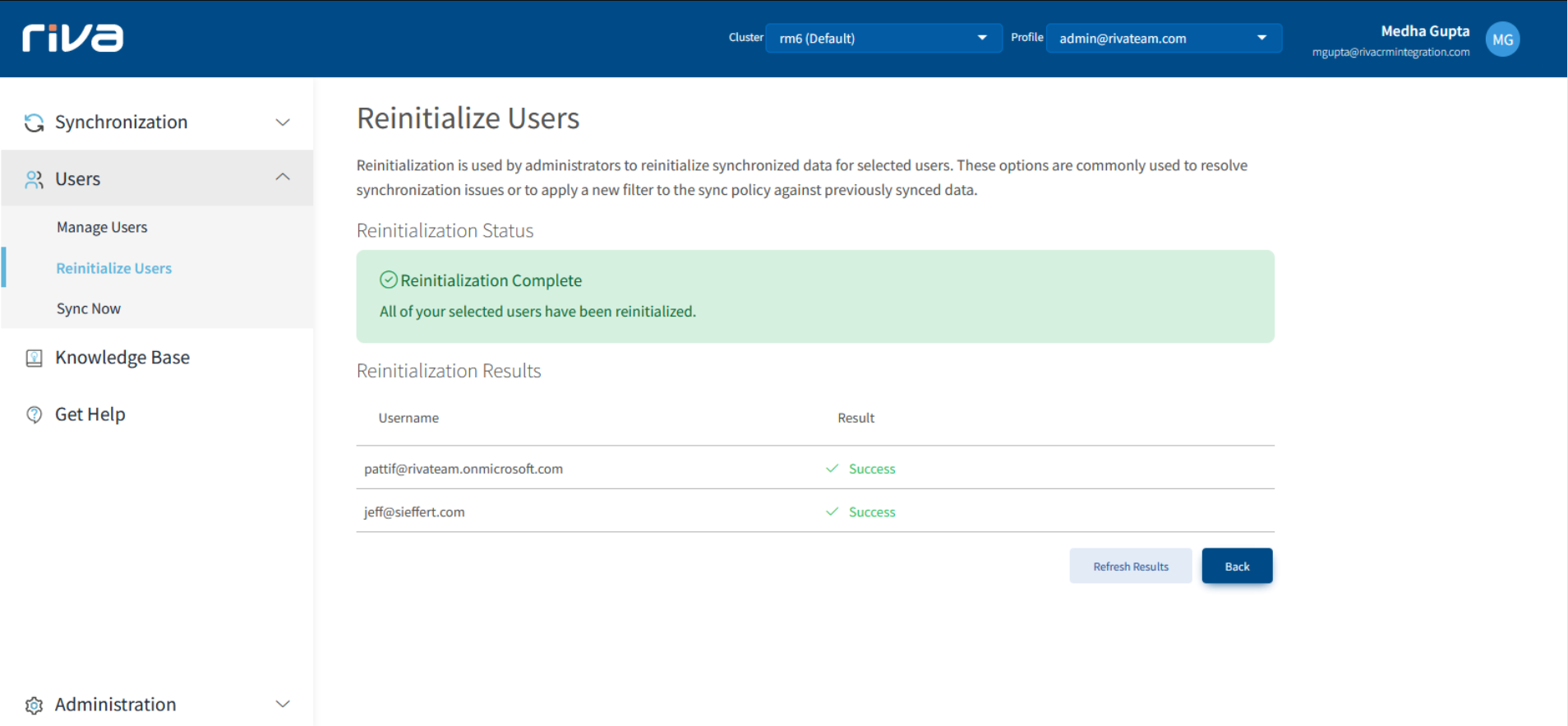This screenshot has width=1568, height=726.
Task: Click the Back button
Action: [1237, 566]
